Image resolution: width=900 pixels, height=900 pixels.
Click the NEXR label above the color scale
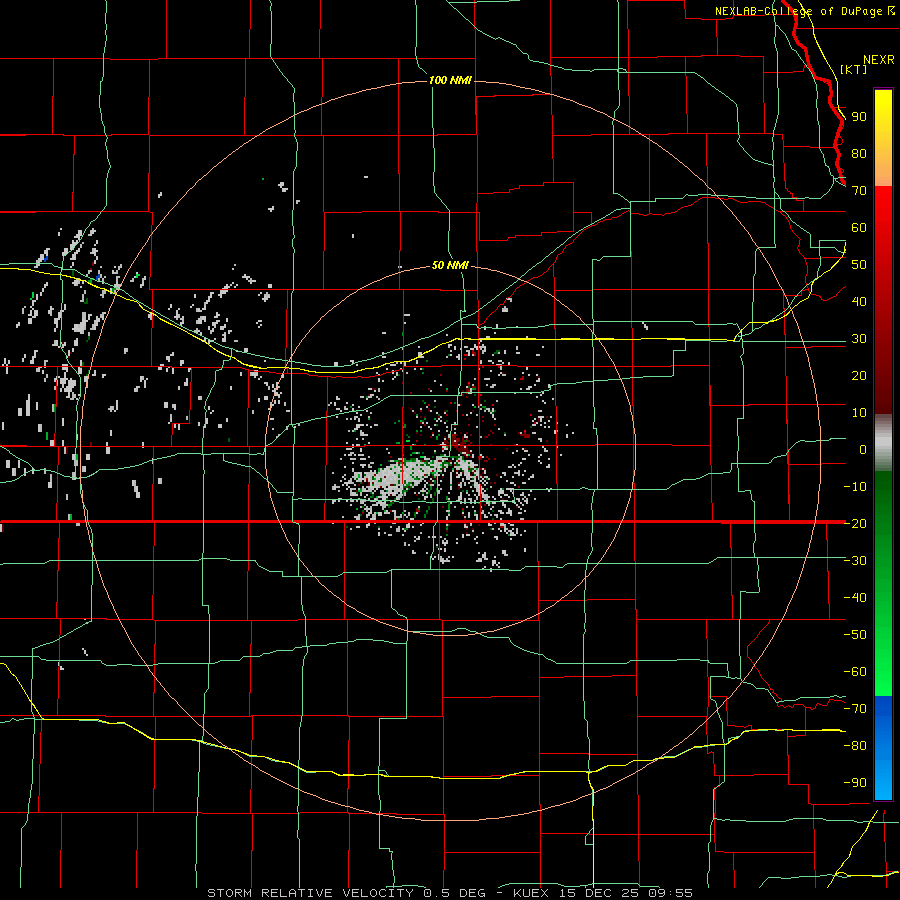point(878,60)
